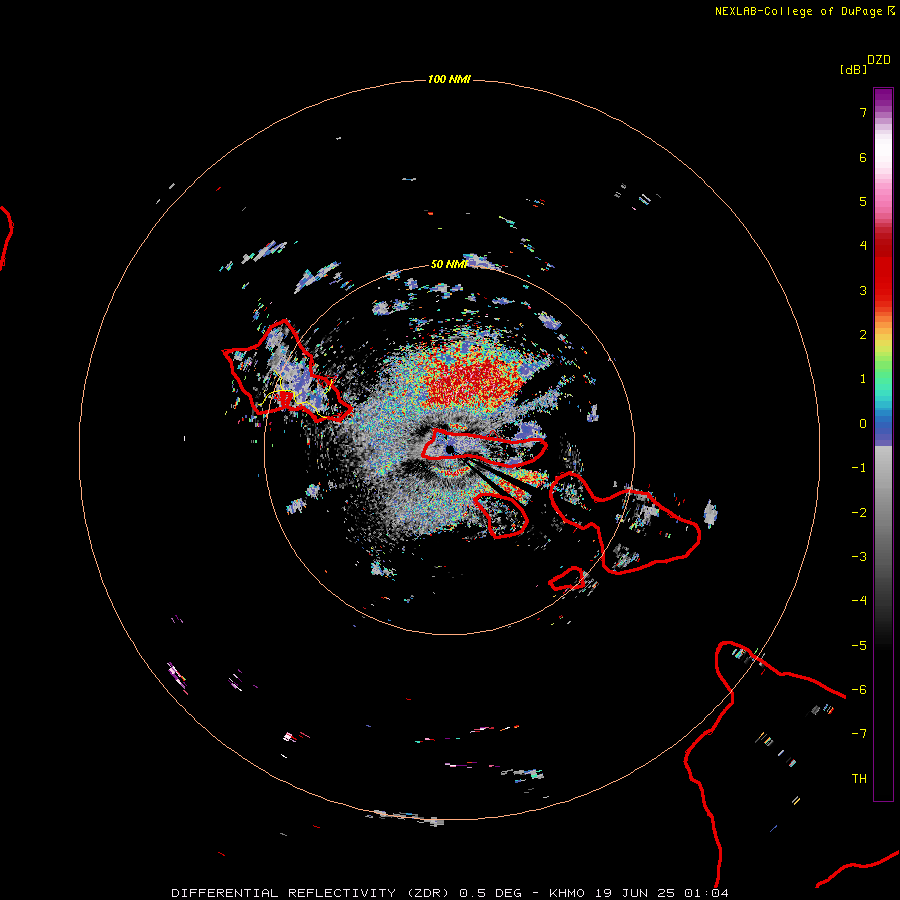This screenshot has height=900, width=900.
Task: Click the -2 value on the colorbar scale
Action: (859, 513)
